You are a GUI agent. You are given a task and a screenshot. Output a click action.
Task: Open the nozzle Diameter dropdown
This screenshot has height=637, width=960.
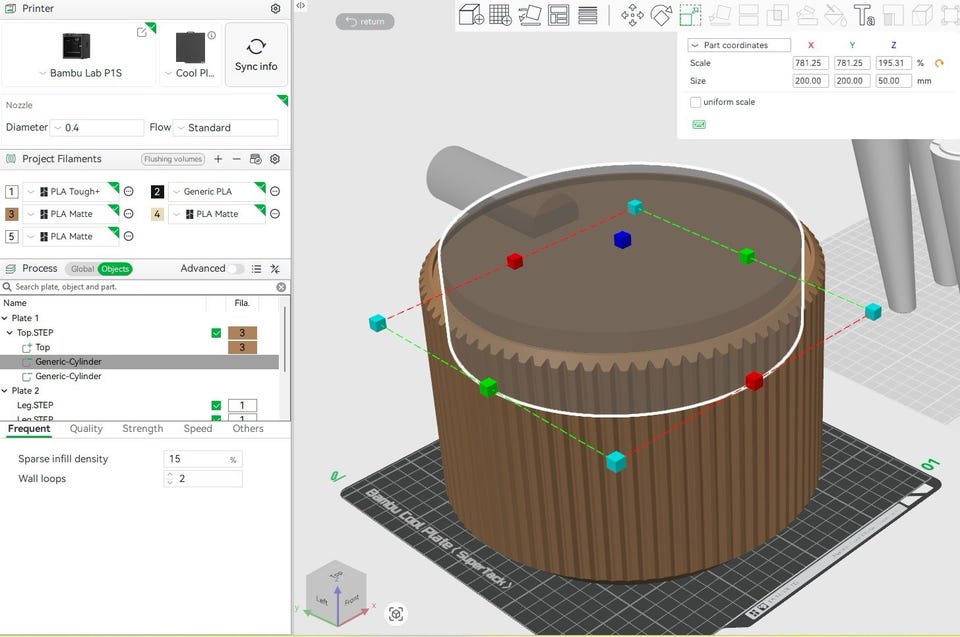click(x=97, y=128)
